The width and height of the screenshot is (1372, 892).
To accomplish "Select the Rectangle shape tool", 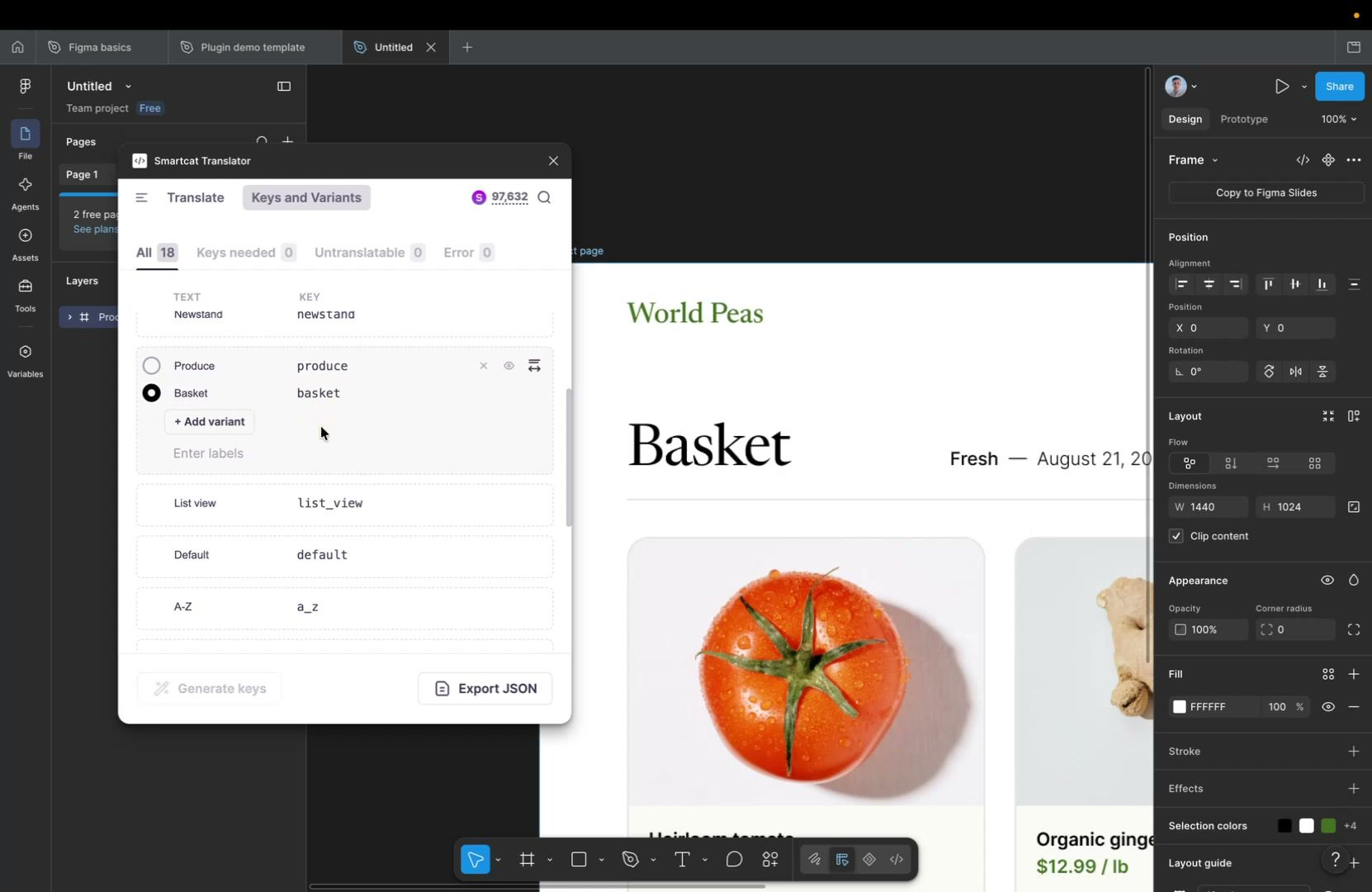I will click(579, 860).
